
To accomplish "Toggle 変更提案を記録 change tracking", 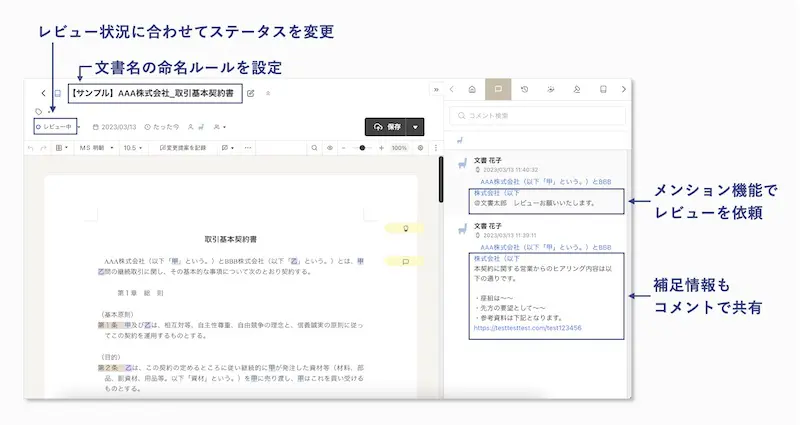I will pyautogui.click(x=183, y=148).
